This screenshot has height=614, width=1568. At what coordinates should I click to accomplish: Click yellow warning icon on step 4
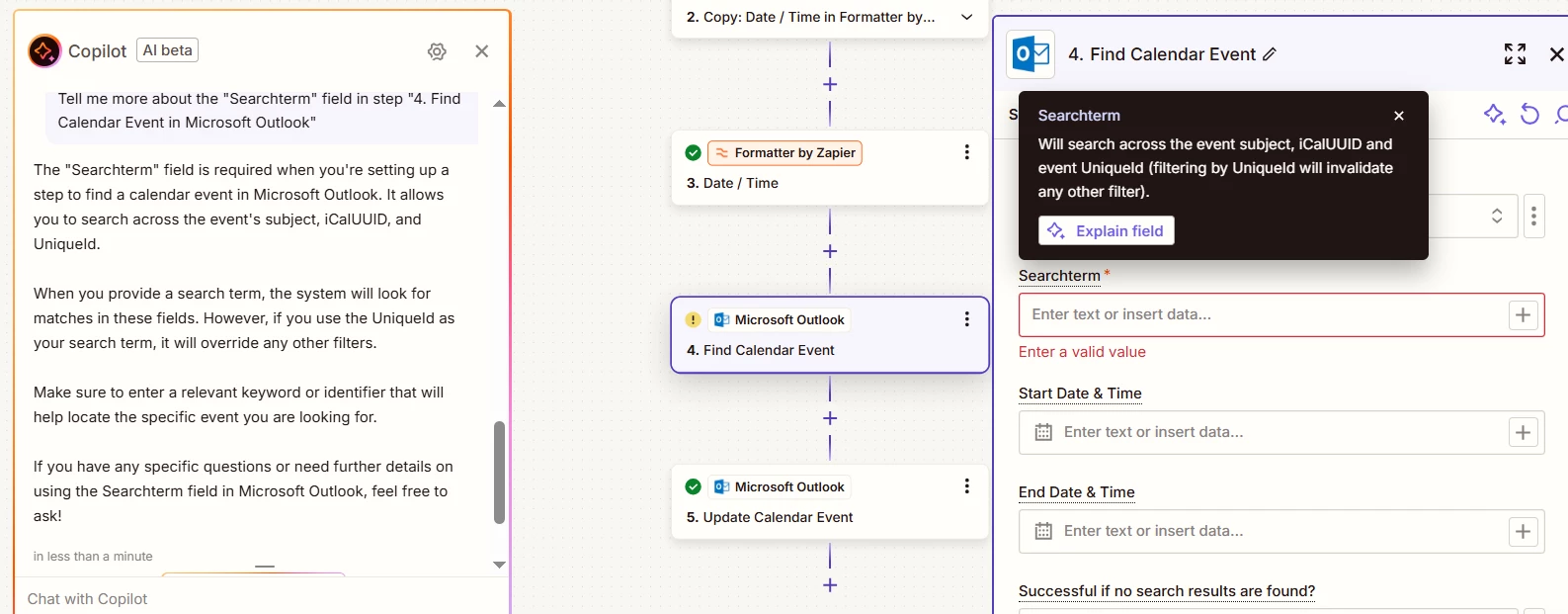point(693,319)
